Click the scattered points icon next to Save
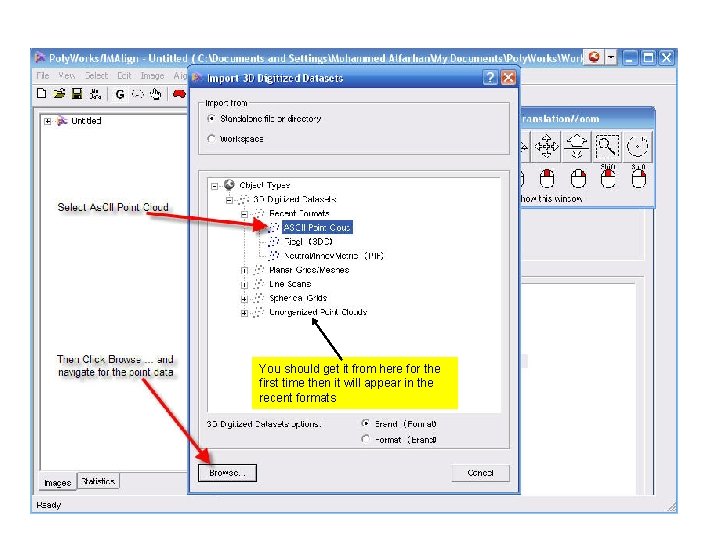The image size is (720, 540). click(x=95, y=94)
